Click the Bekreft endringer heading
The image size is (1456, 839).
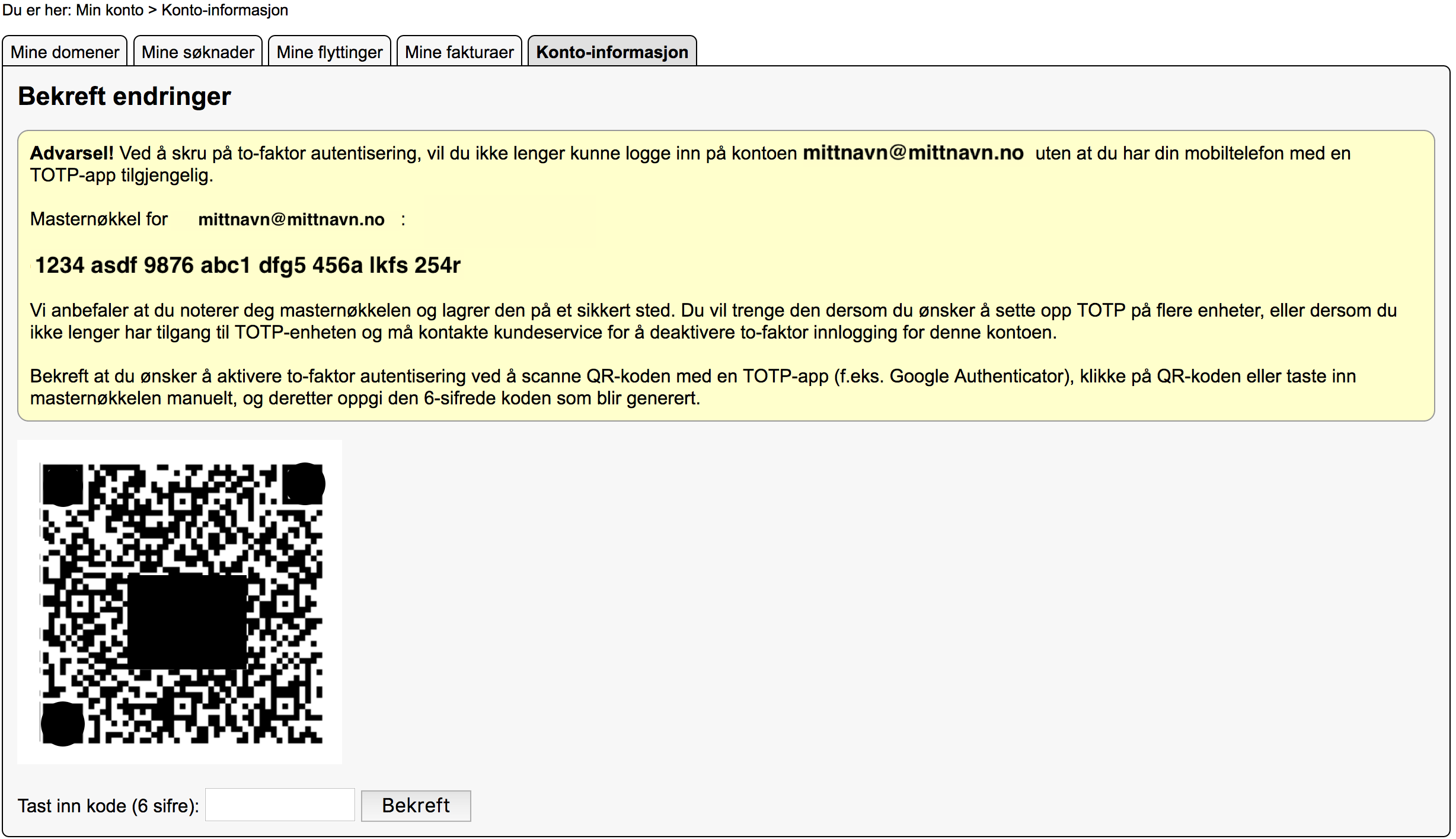tap(124, 96)
